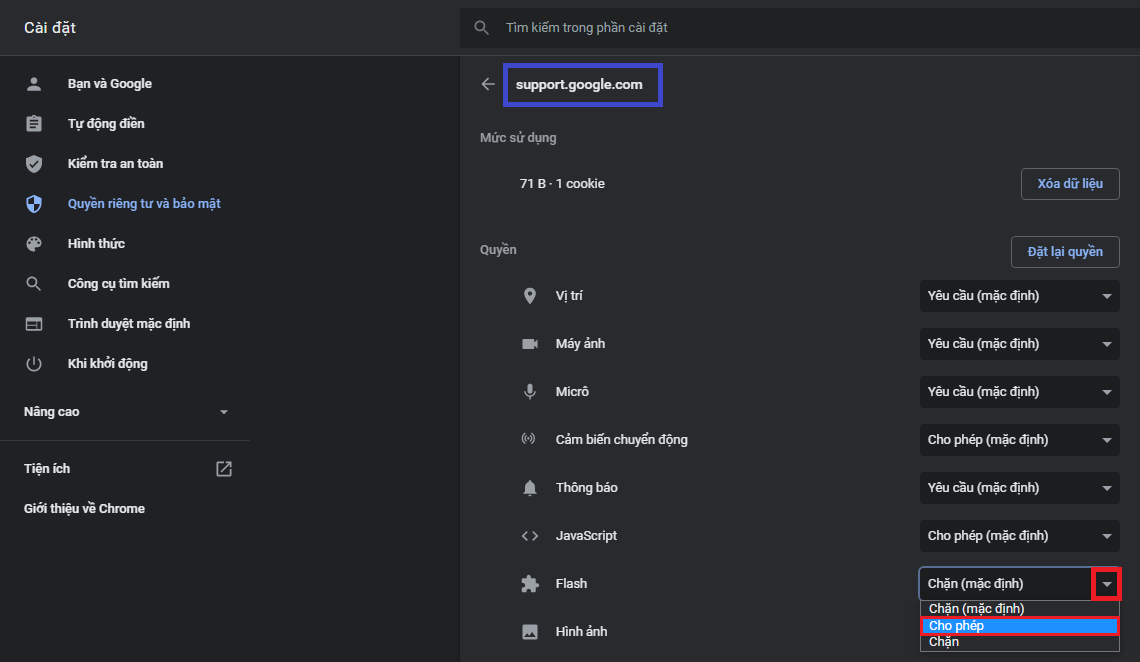This screenshot has width=1140, height=662.
Task: Open the Vị trí permission dropdown
Action: 1019,296
